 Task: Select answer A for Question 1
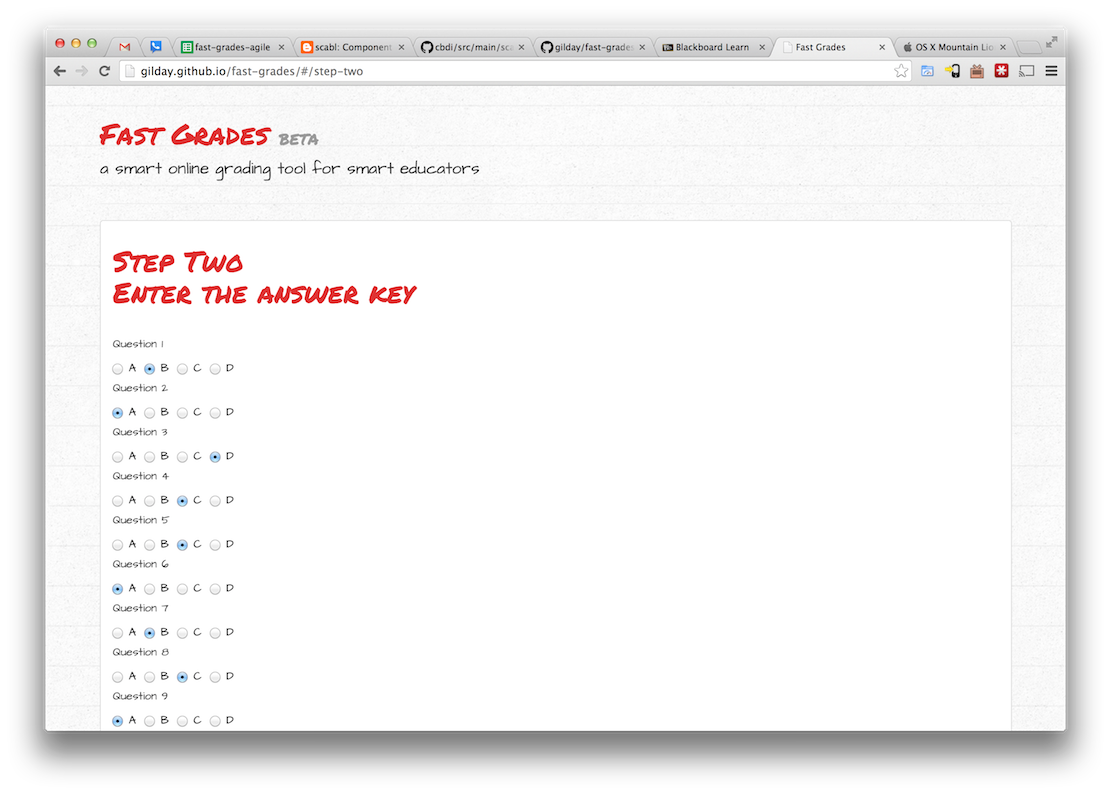(x=118, y=369)
